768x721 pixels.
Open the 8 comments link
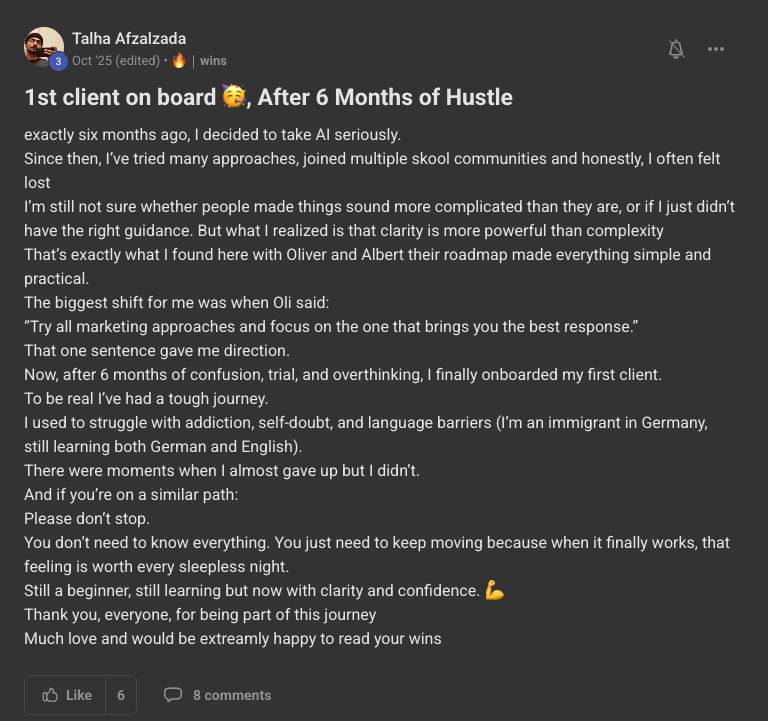click(232, 695)
